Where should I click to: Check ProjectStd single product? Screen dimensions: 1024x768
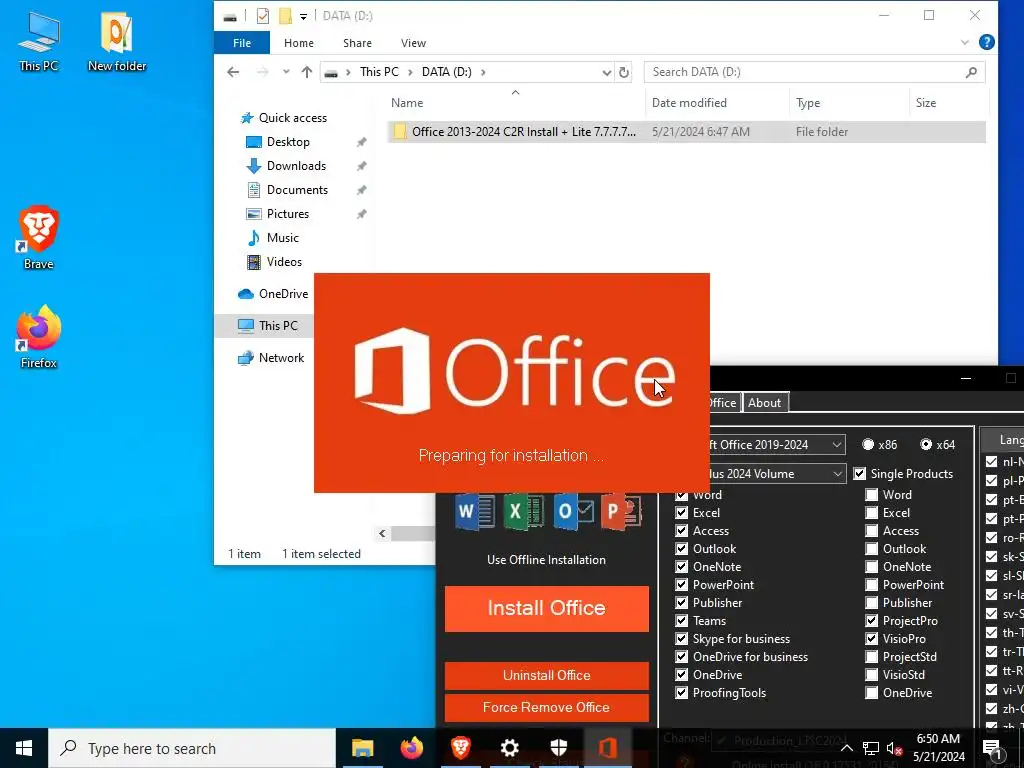(871, 656)
